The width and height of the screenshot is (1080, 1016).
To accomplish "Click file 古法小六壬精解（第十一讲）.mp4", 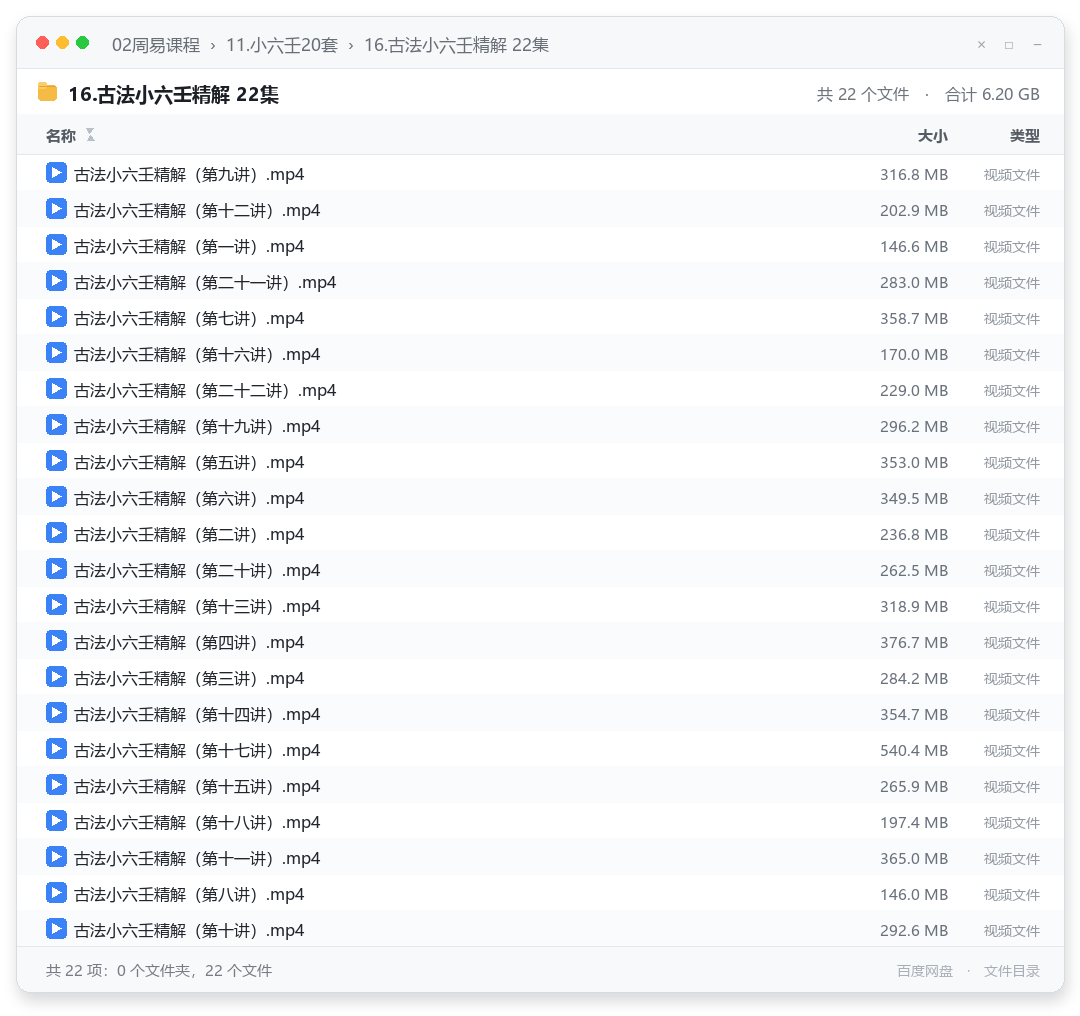I will pos(540,858).
